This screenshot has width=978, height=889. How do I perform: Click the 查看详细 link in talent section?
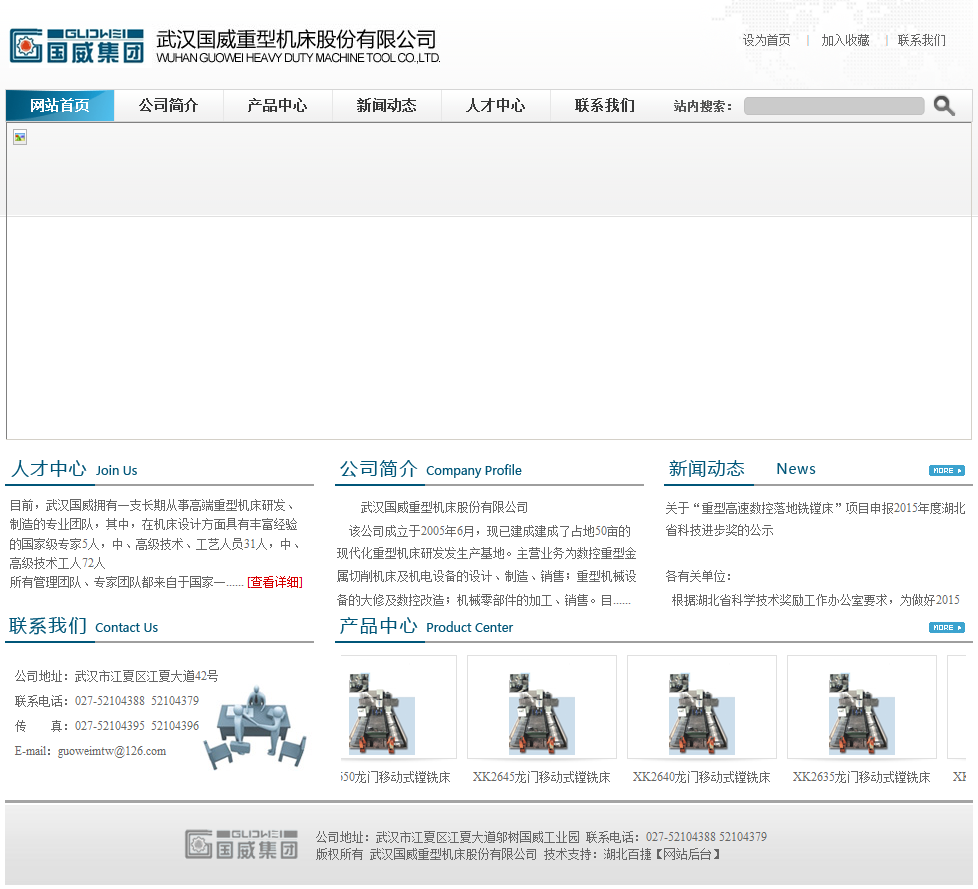[x=274, y=582]
